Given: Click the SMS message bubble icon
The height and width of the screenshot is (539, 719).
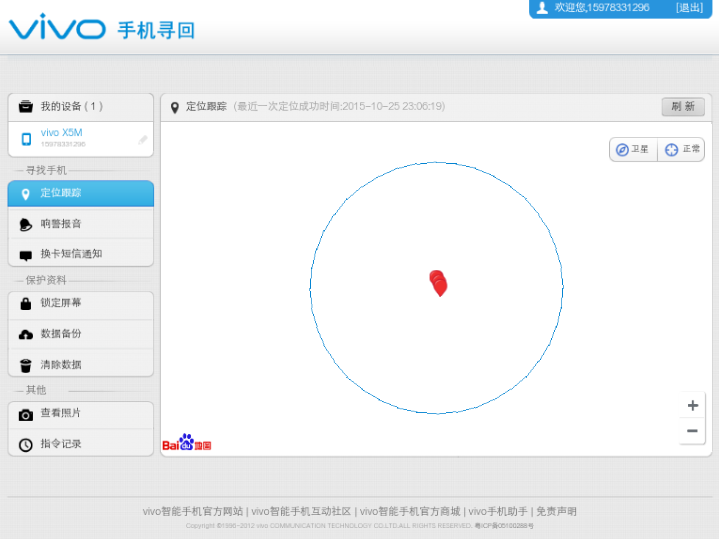Looking at the screenshot, I should pos(26,256).
